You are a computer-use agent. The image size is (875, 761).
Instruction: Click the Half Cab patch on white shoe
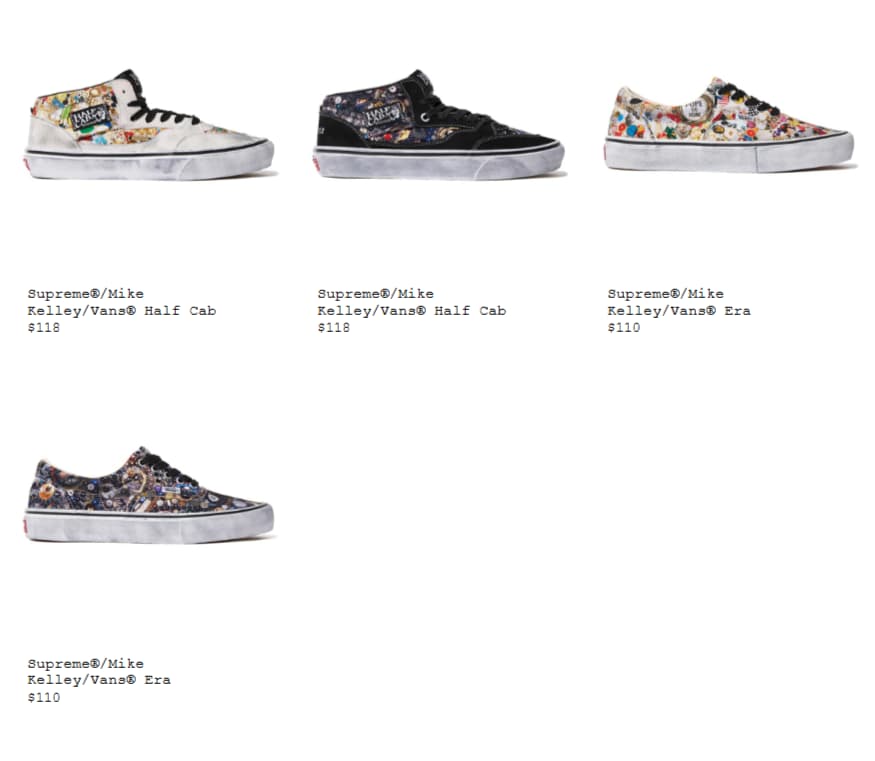click(x=89, y=117)
